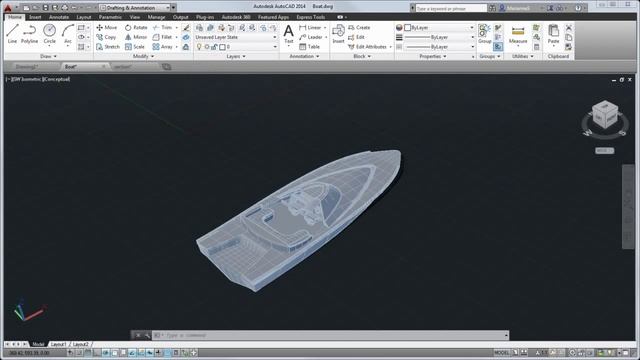Open the Output ribbon tab
Image resolution: width=640 pixels, height=360 pixels.
pos(180,17)
